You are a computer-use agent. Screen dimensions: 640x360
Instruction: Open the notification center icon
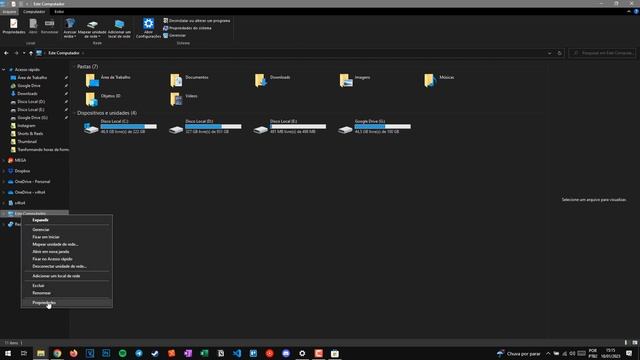click(x=629, y=353)
